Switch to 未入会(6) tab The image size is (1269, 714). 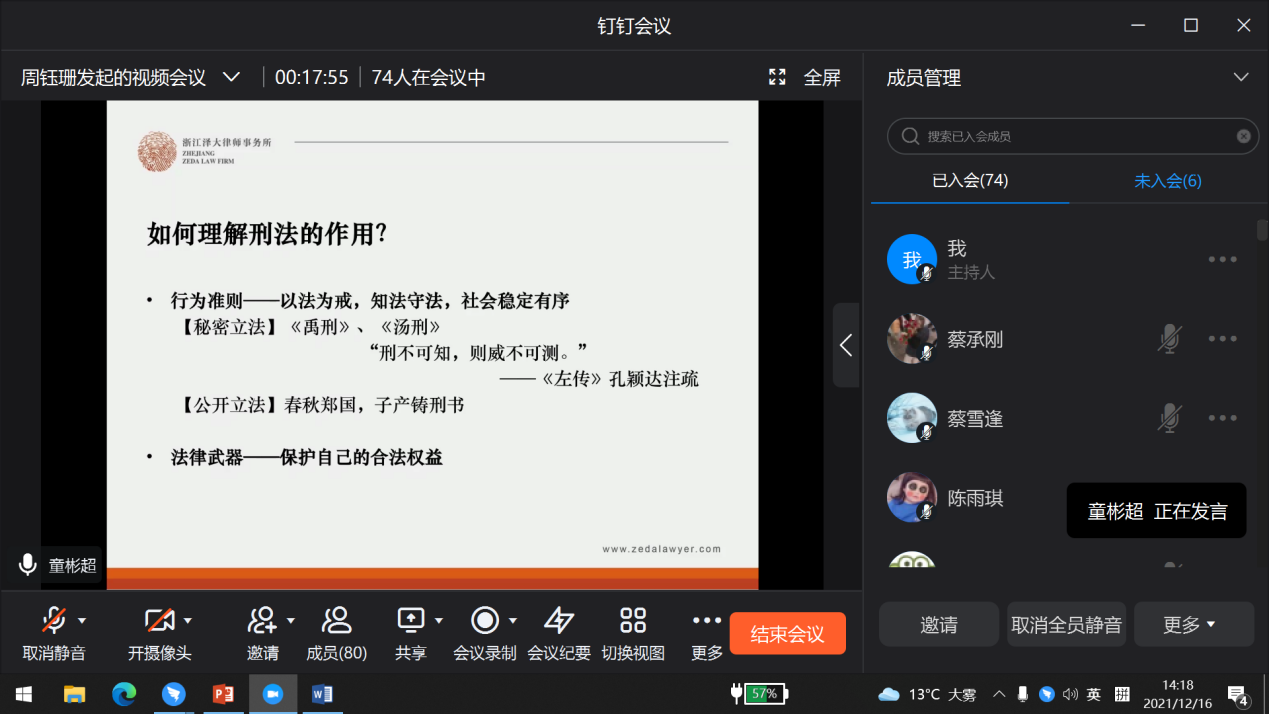(x=1167, y=181)
